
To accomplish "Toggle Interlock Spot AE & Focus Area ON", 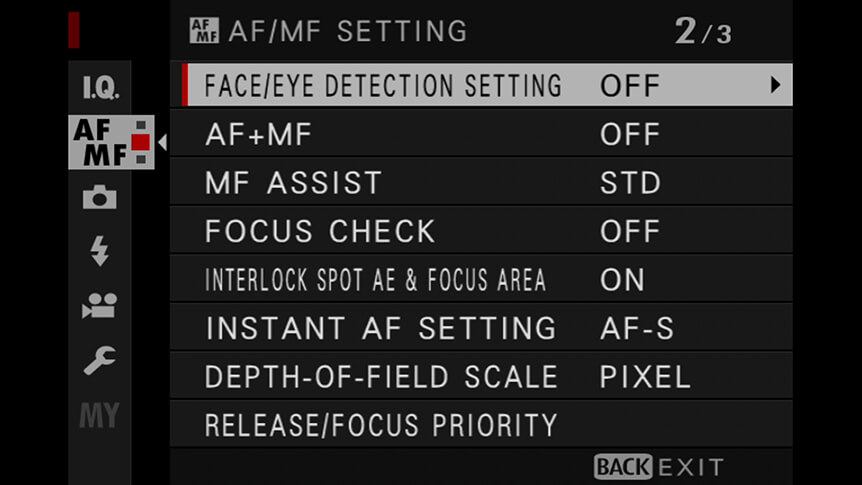I will click(x=622, y=280).
